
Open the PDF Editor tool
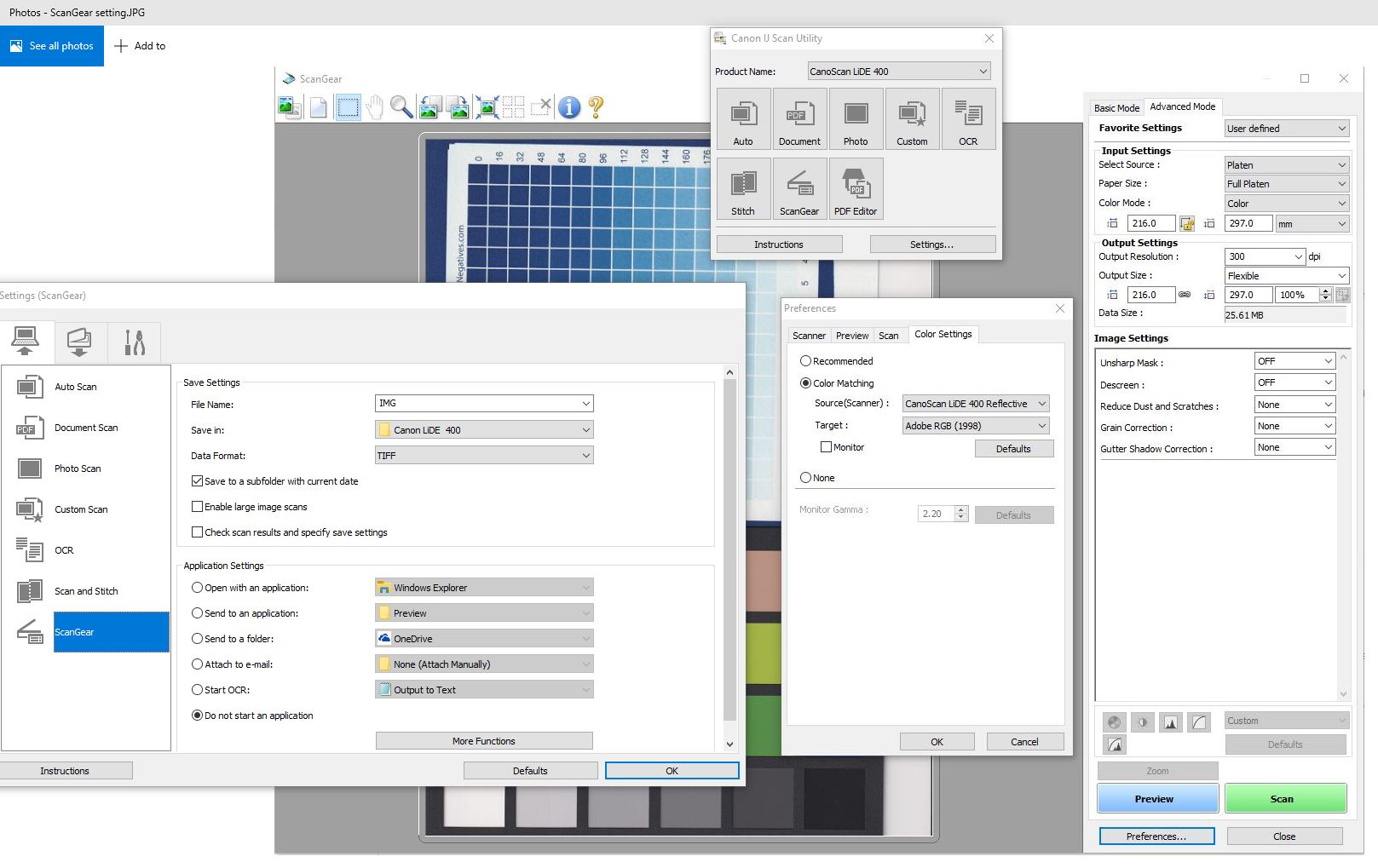click(855, 188)
